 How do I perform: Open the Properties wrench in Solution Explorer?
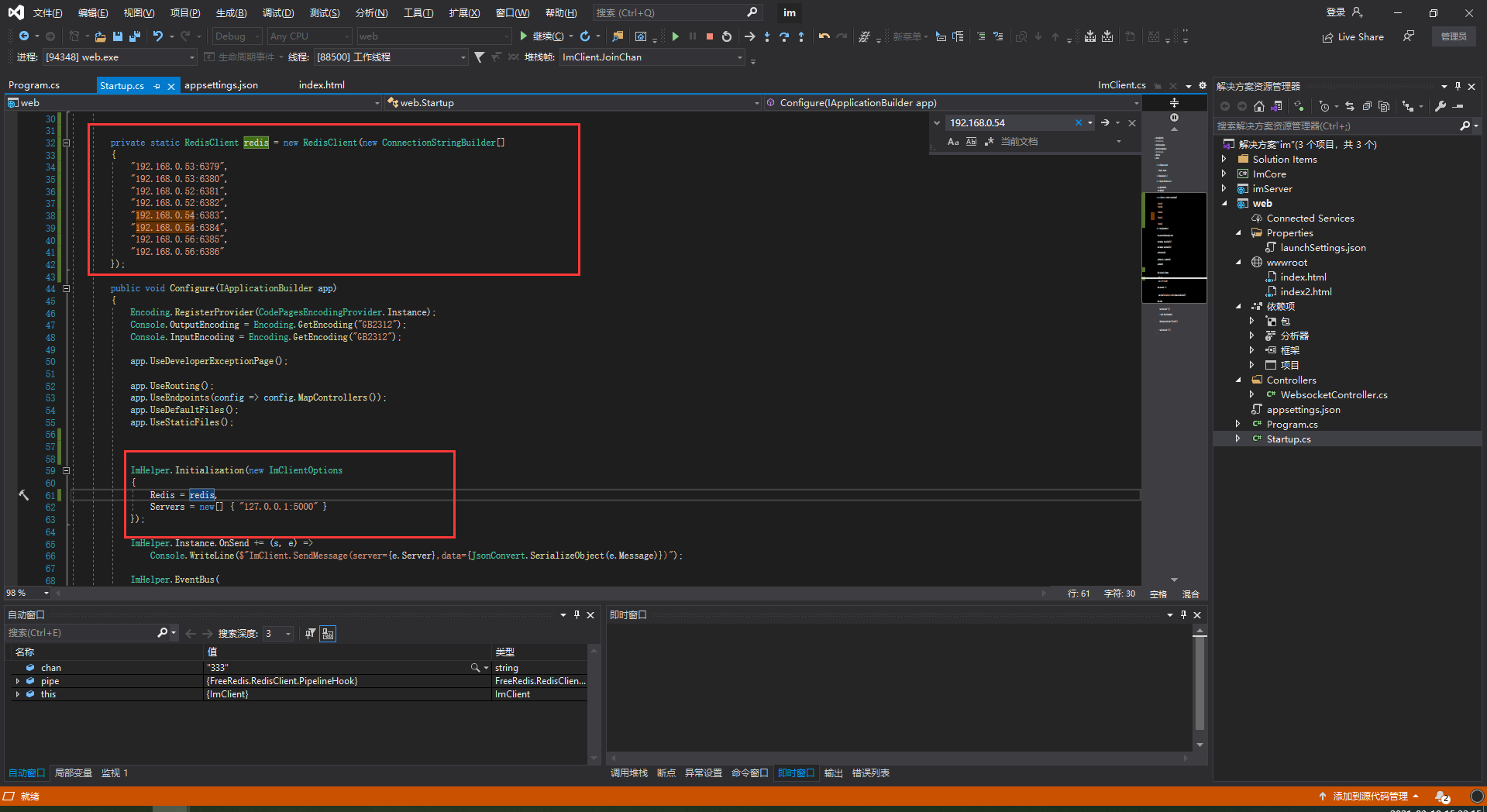1440,106
